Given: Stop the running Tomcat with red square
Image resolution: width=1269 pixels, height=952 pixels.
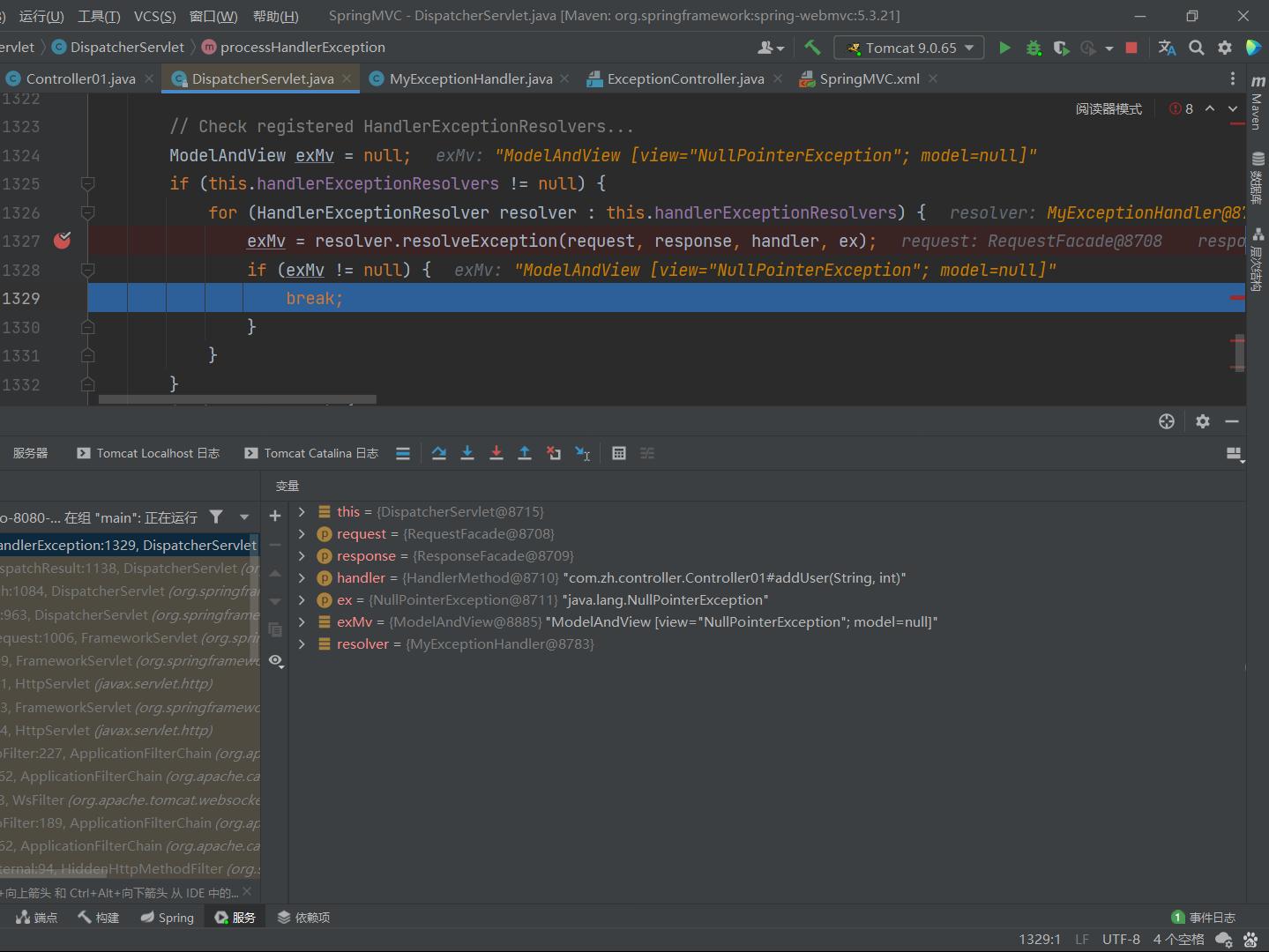Looking at the screenshot, I should point(1131,48).
